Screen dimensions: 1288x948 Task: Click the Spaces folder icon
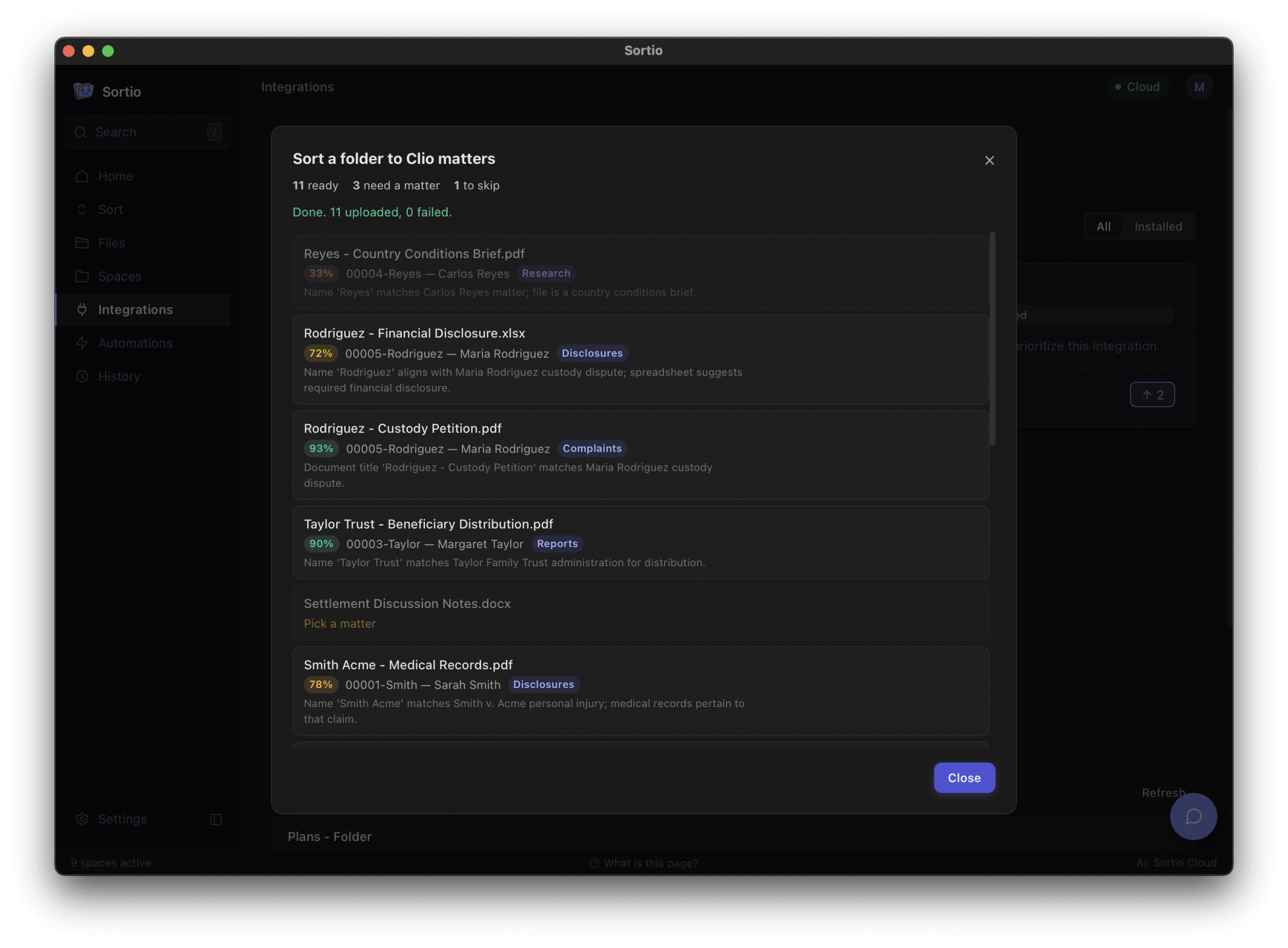pos(82,276)
